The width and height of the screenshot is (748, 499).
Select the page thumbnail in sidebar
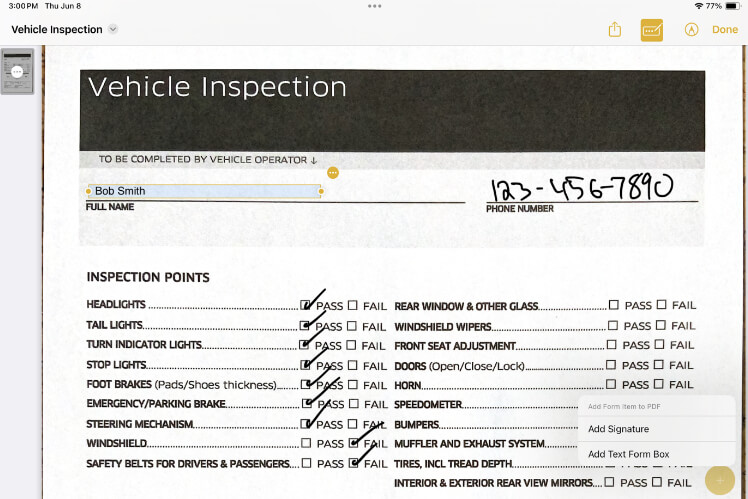point(18,72)
